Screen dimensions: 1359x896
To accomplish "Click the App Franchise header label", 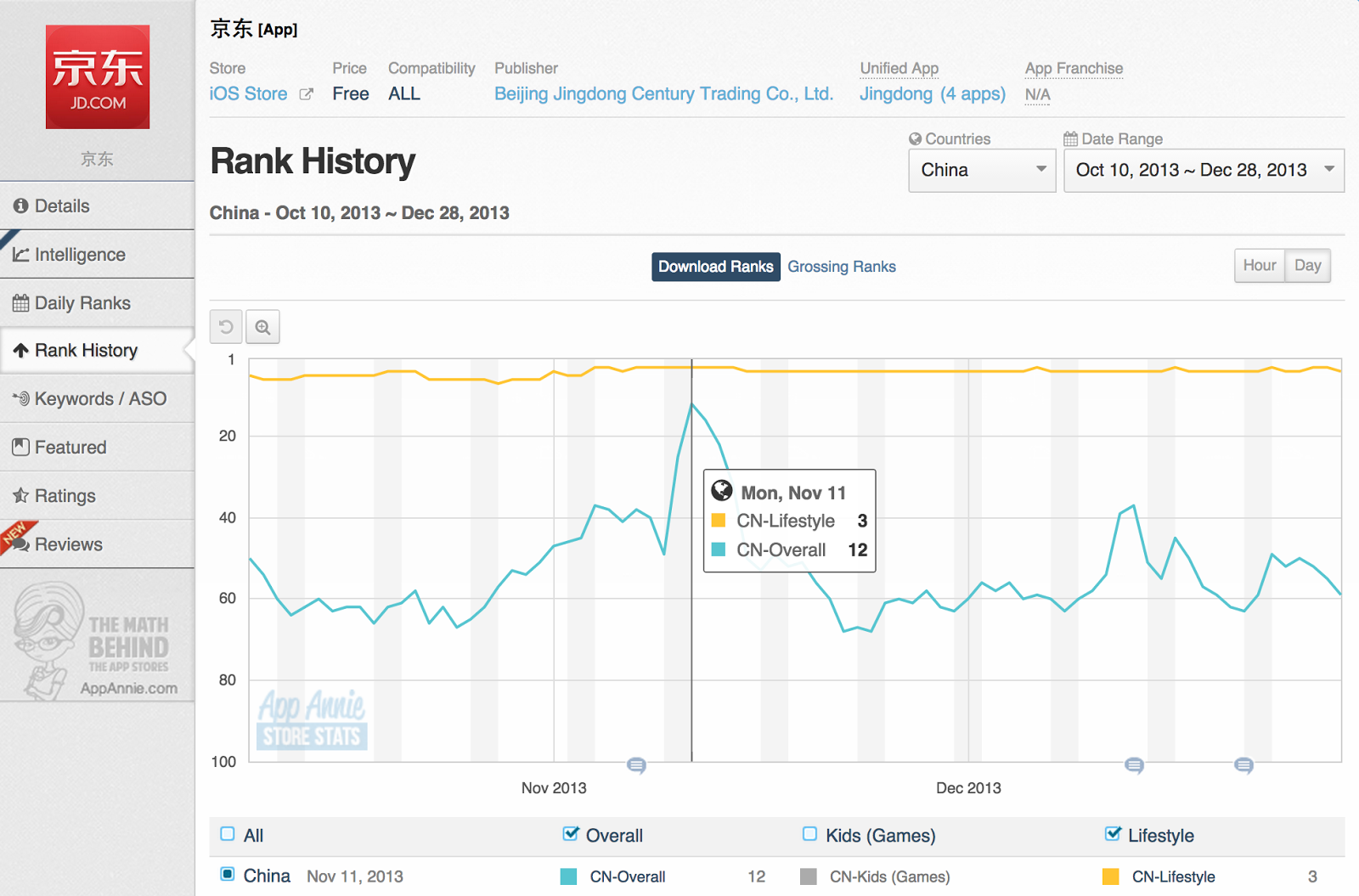I will coord(1074,68).
